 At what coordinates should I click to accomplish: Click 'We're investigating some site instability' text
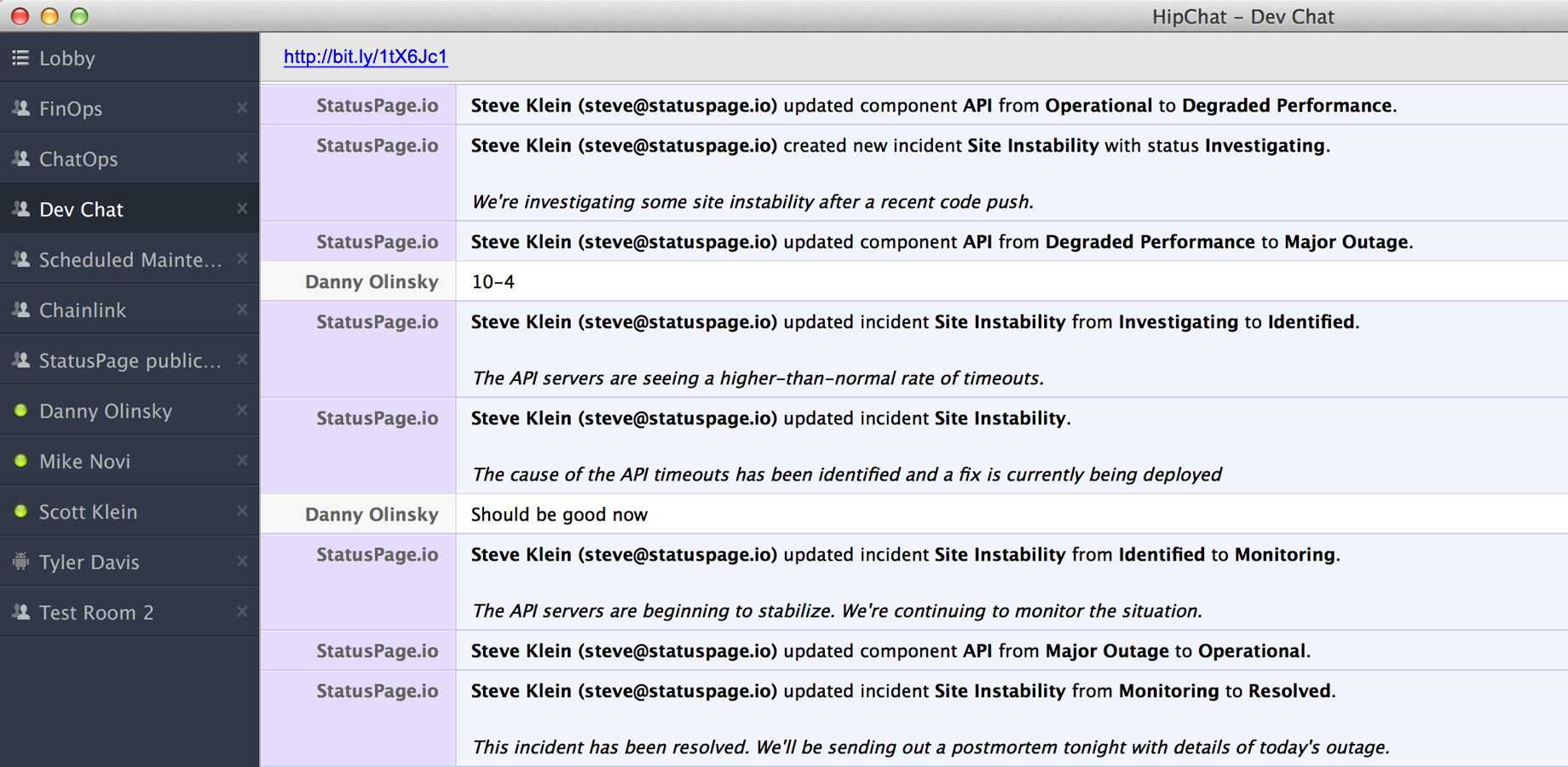pyautogui.click(x=752, y=202)
